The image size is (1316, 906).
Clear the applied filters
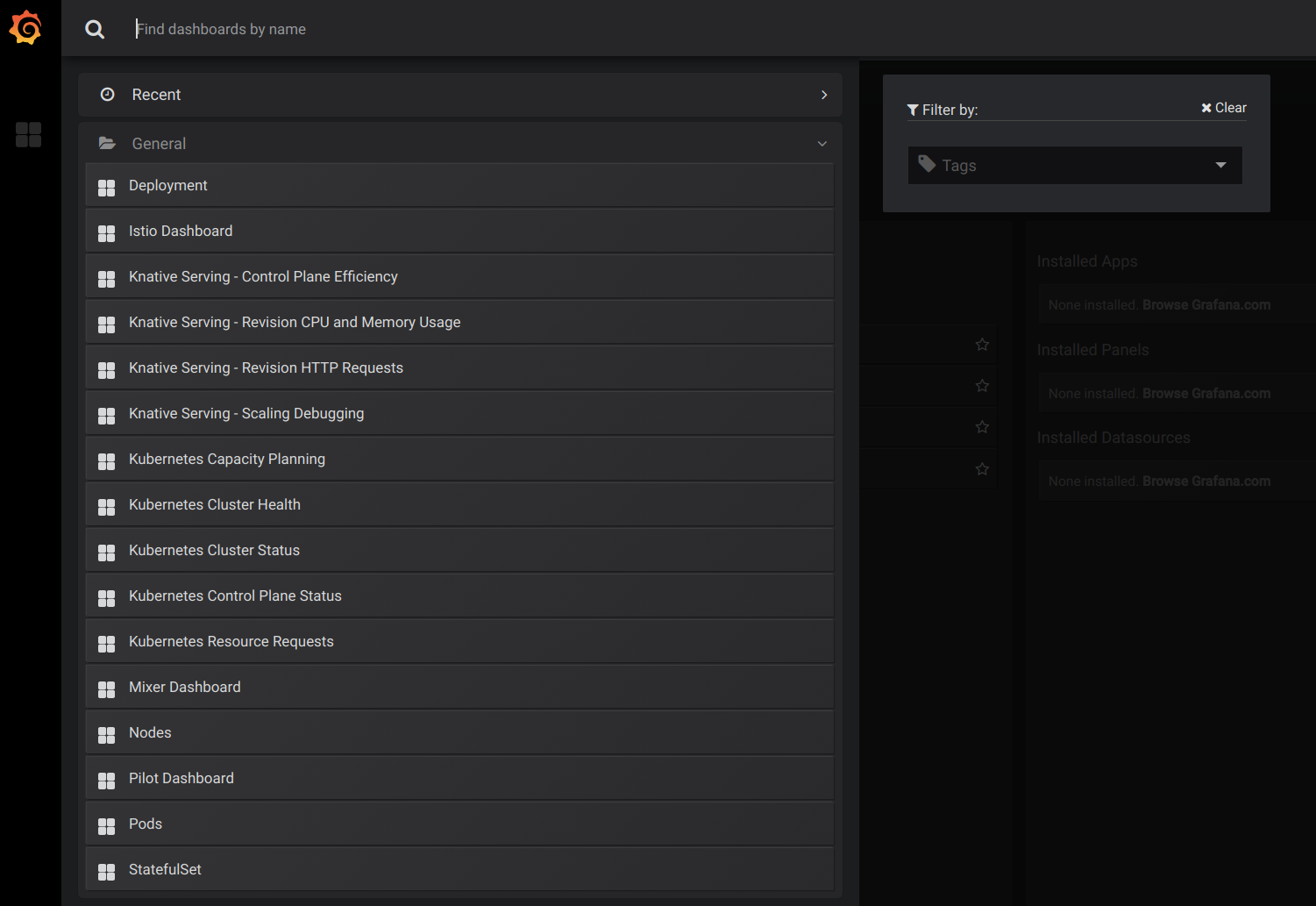pos(1224,108)
